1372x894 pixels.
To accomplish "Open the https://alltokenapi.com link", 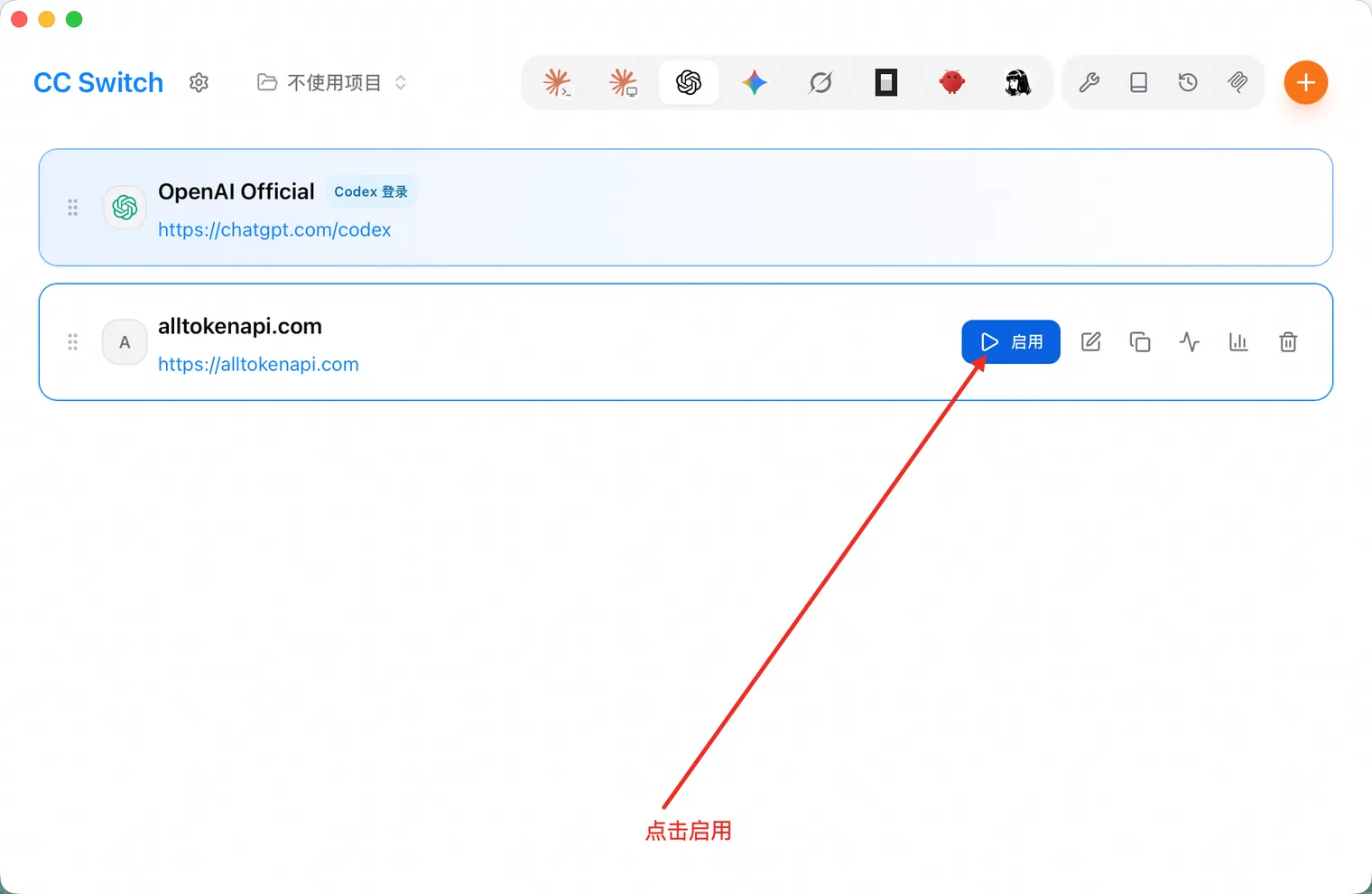I will coord(258,365).
